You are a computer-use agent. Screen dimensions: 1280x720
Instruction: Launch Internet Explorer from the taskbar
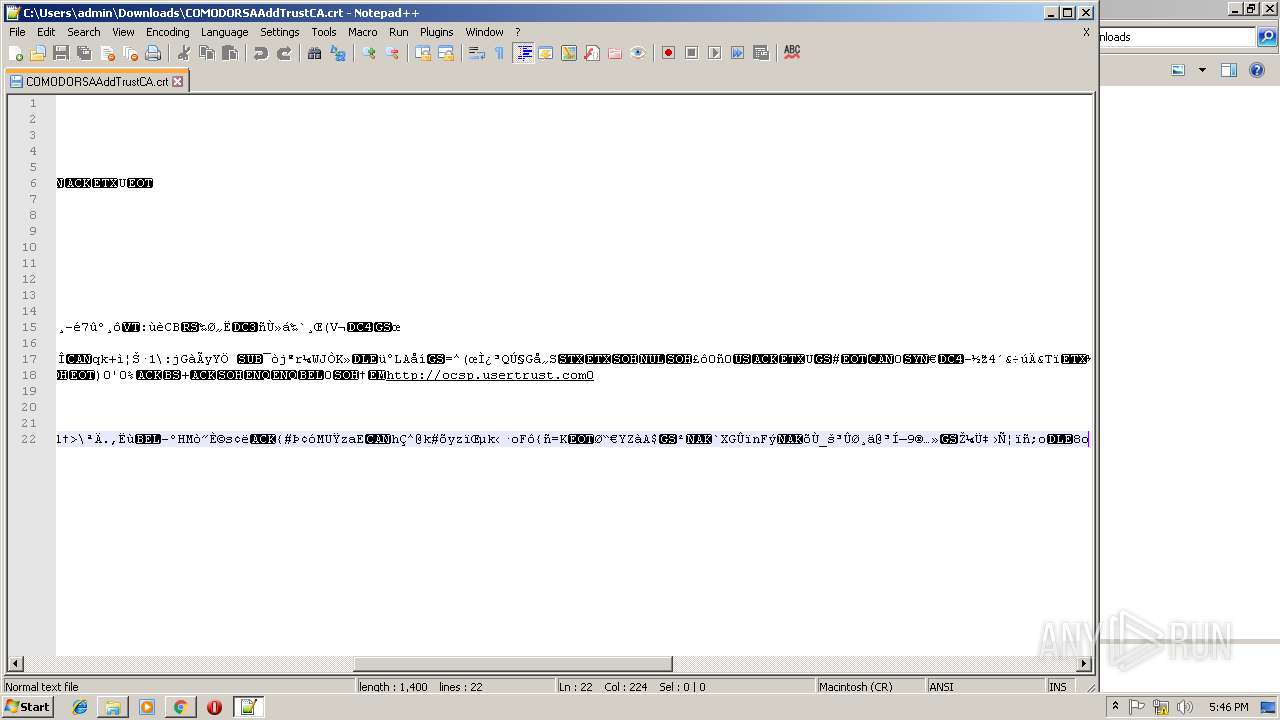tap(80, 707)
